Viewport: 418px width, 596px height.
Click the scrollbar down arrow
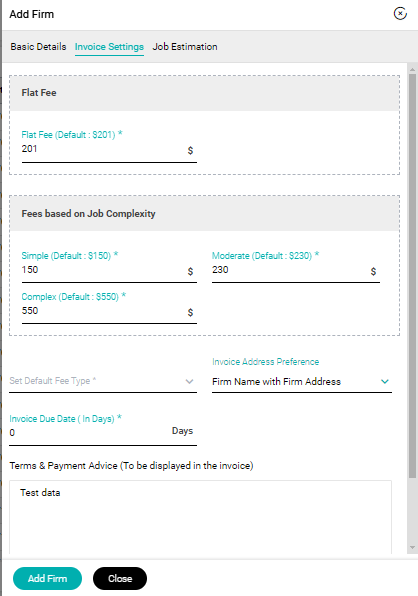(412, 548)
